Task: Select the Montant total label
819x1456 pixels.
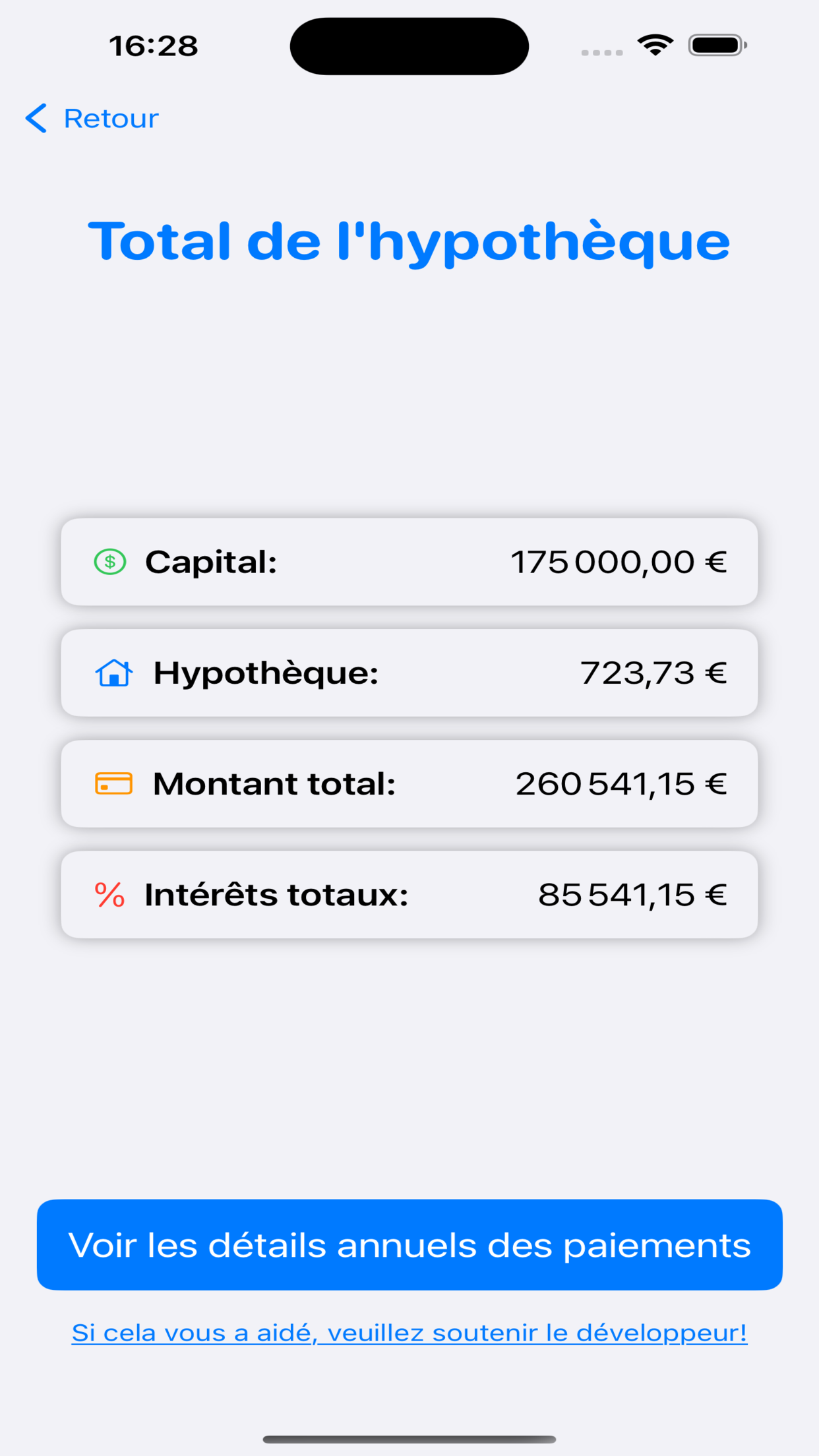Action: pos(274,784)
